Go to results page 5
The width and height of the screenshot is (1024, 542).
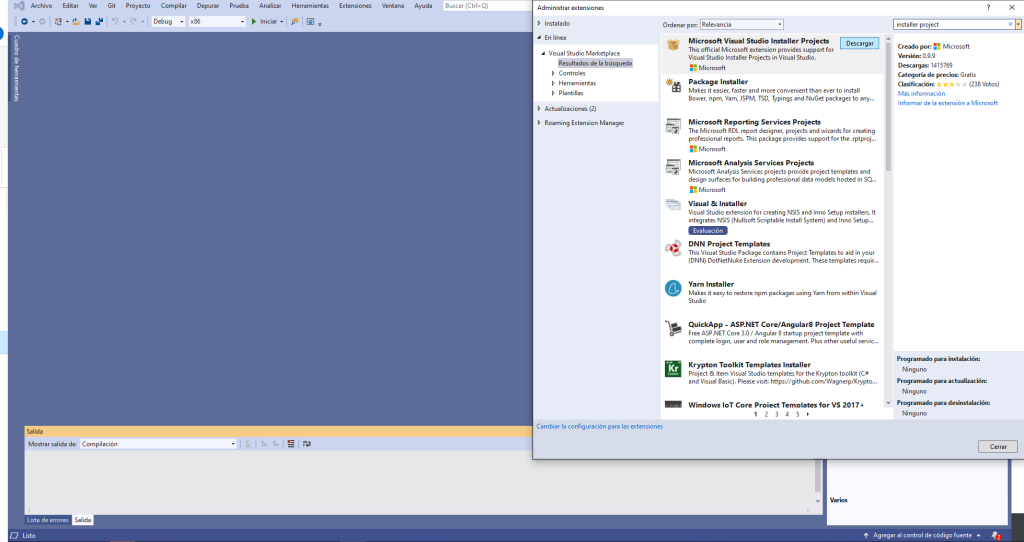(797, 414)
